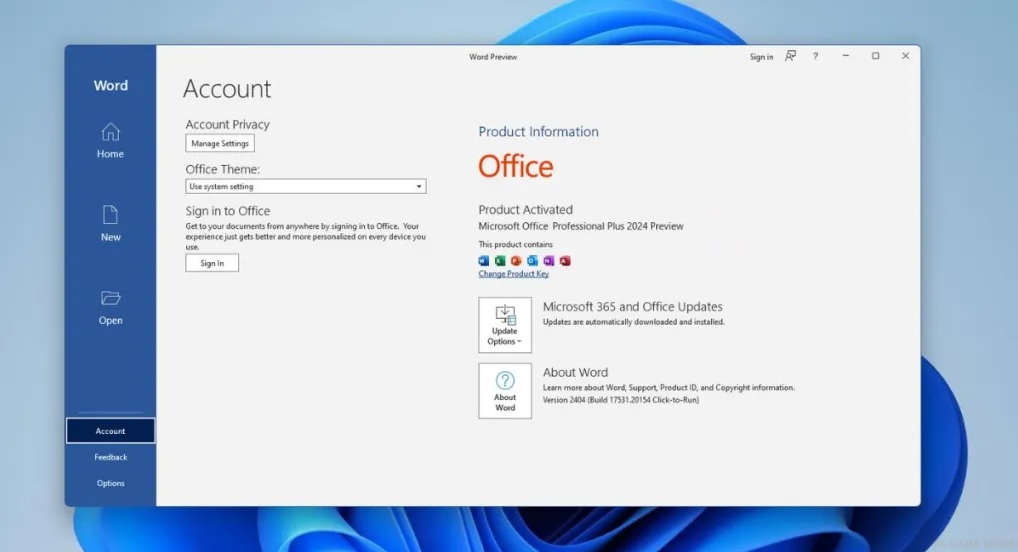Click the Outlook app icon under product contains

(x=532, y=260)
